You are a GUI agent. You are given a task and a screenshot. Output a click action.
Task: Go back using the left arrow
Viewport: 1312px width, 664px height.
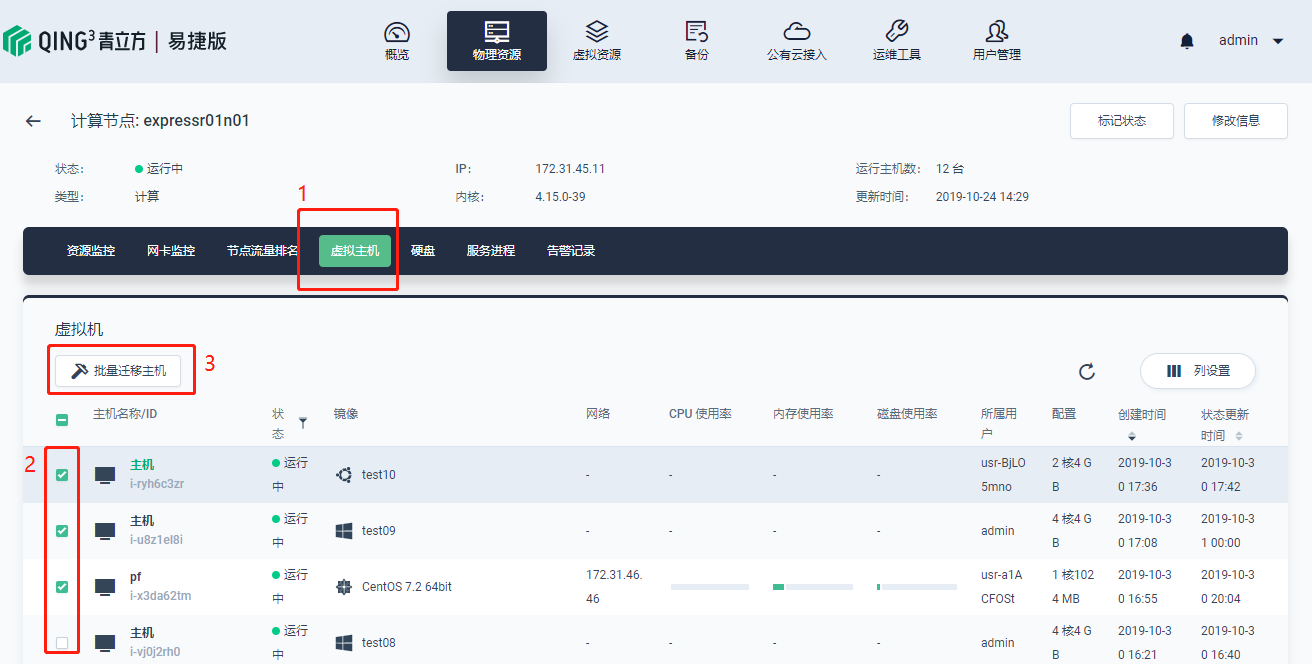tap(34, 121)
